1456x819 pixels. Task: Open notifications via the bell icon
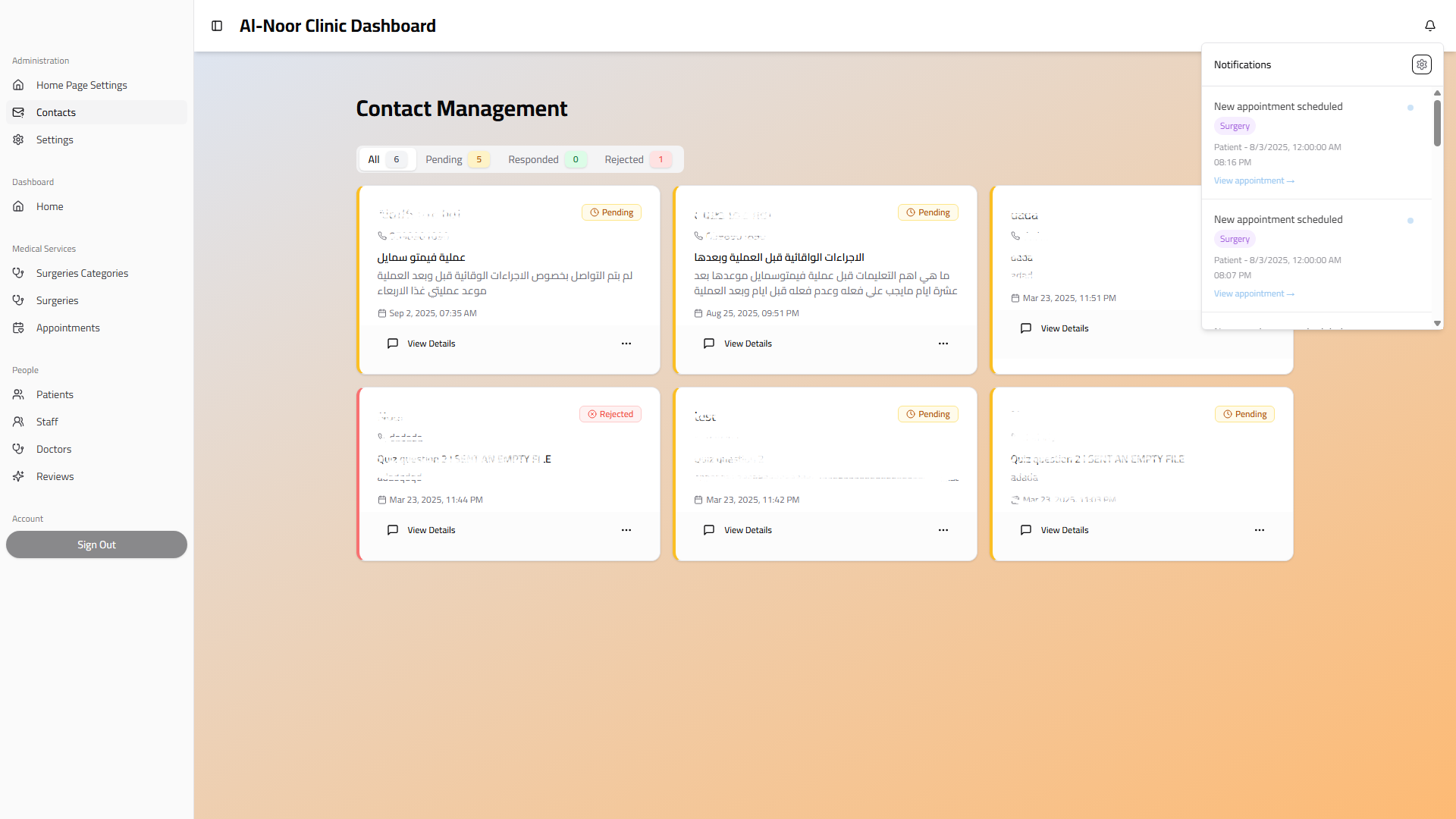click(x=1430, y=26)
